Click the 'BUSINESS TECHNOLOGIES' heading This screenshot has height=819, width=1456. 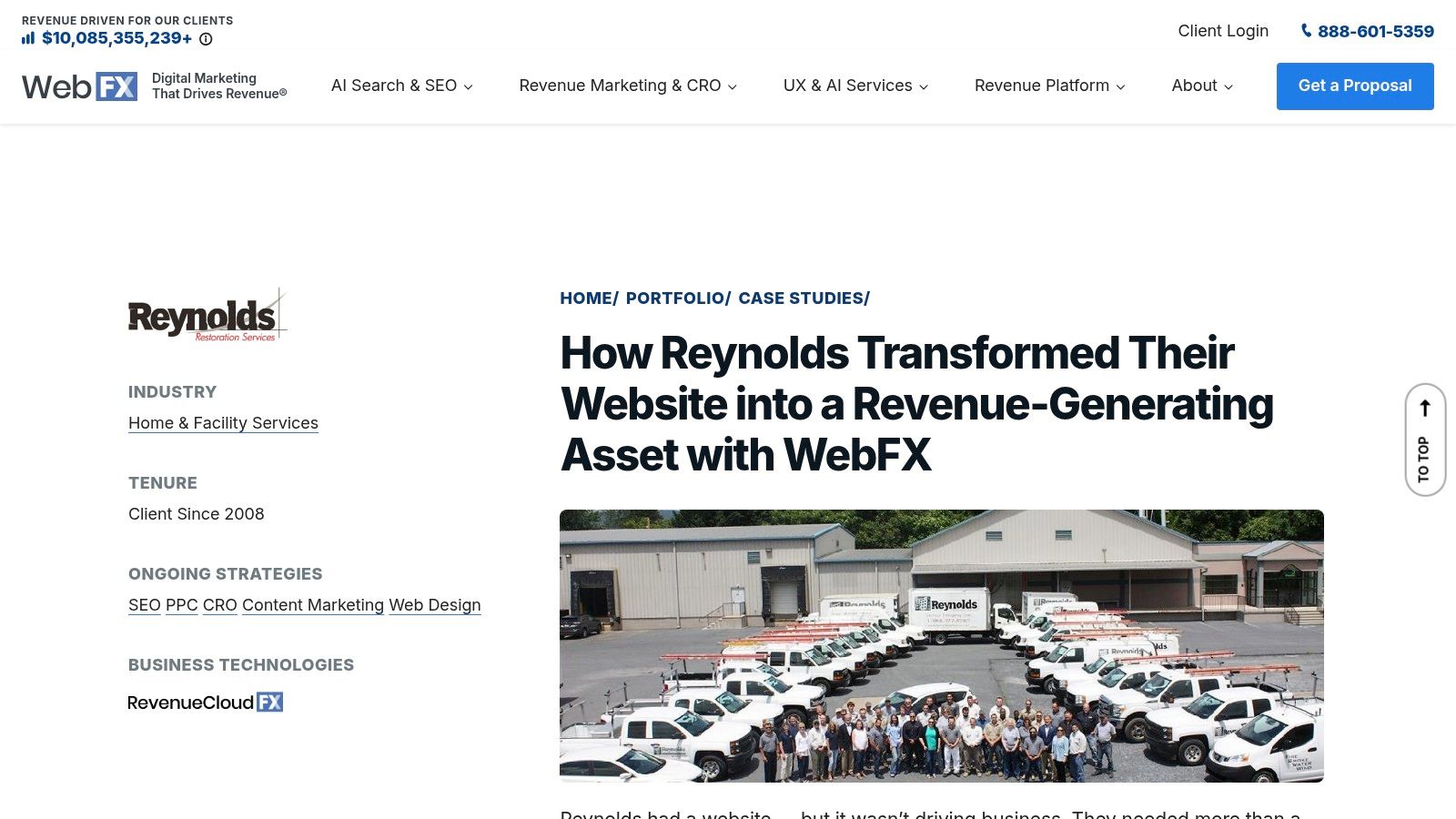point(241,665)
